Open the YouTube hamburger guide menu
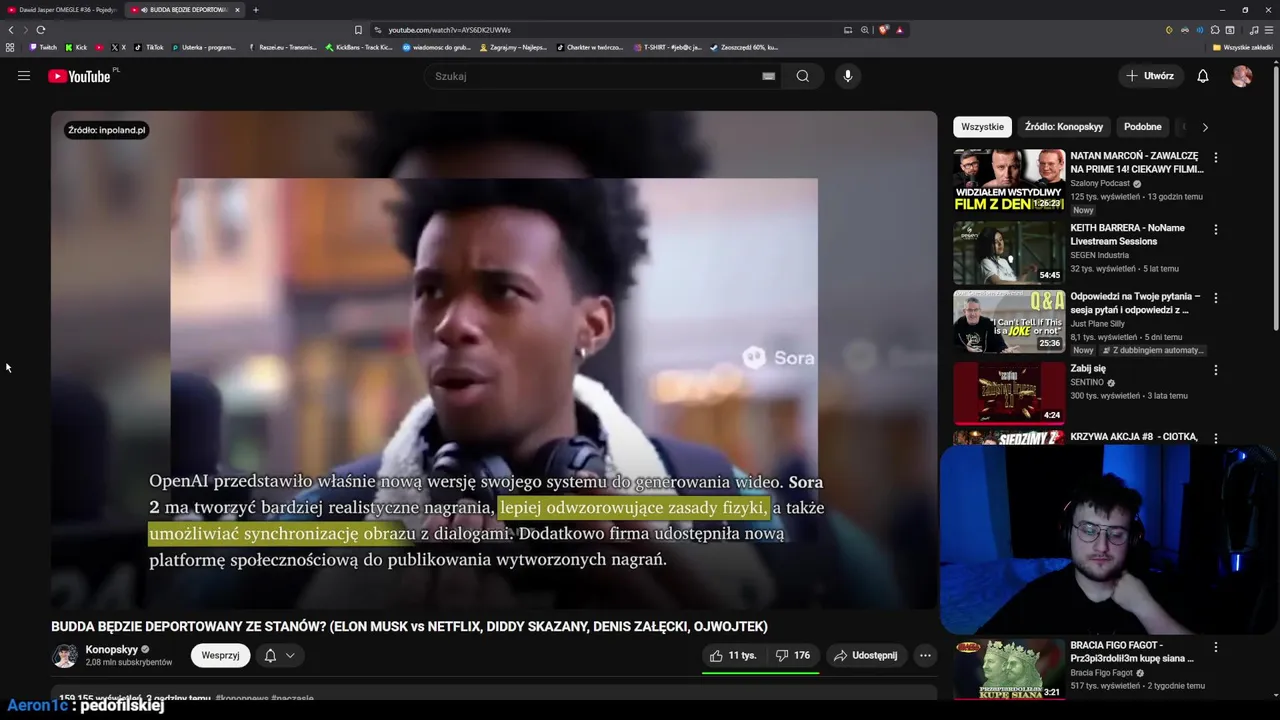Image resolution: width=1280 pixels, height=720 pixels. [x=24, y=76]
